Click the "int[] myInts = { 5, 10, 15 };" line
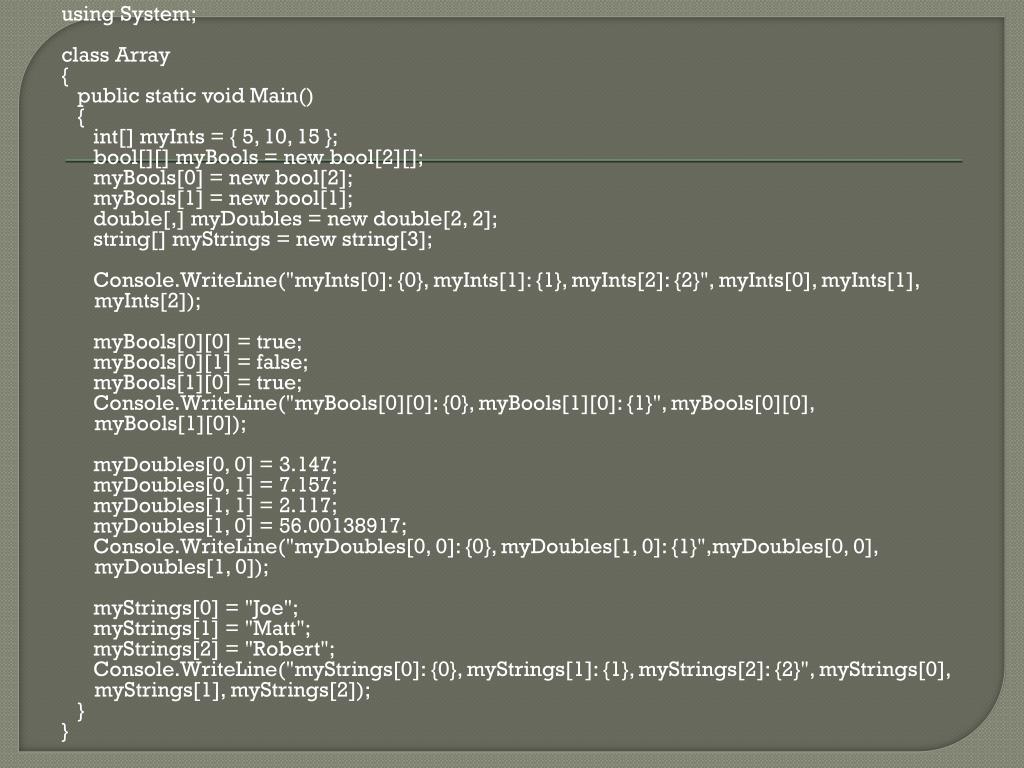The width and height of the screenshot is (1024, 768). coord(216,136)
